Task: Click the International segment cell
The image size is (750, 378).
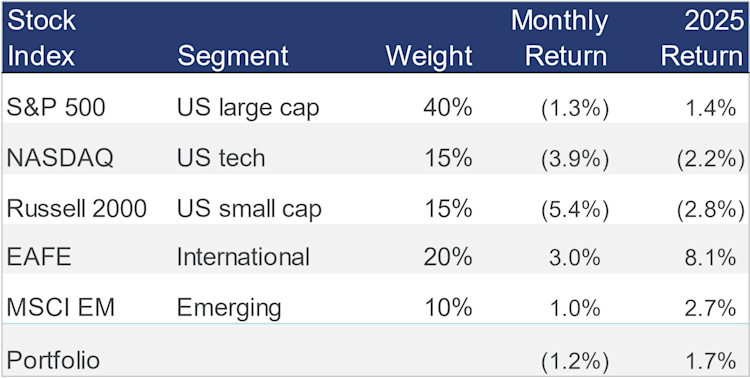Action: pyautogui.click(x=243, y=257)
